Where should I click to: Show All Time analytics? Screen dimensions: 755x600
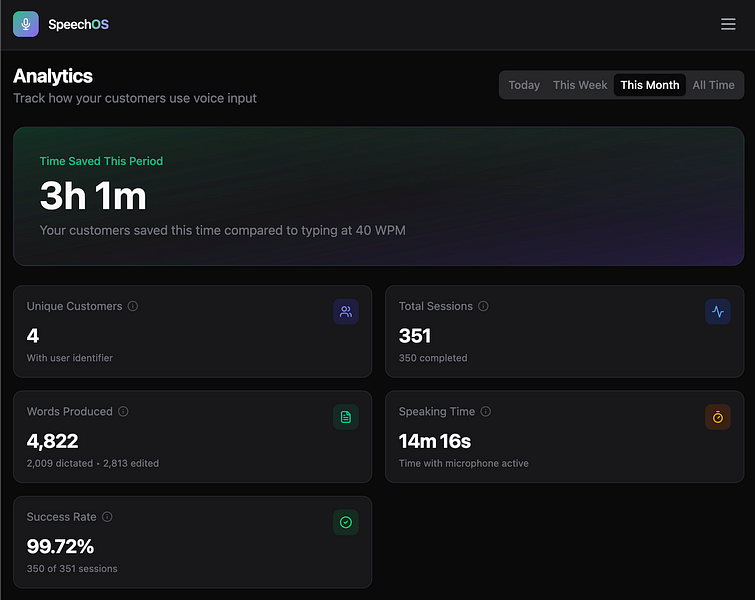[713, 85]
